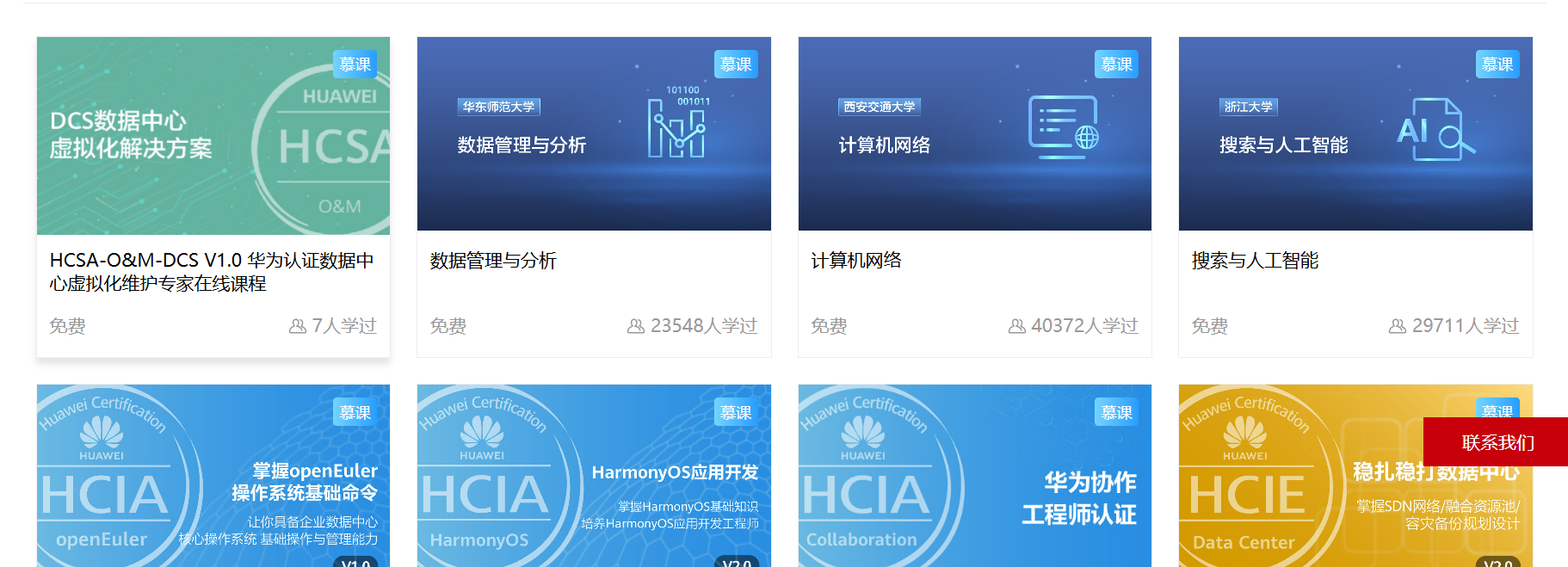Screen dimensions: 1568x567
Task: Click the learner icon beside 23548人学过
Action: point(636,326)
